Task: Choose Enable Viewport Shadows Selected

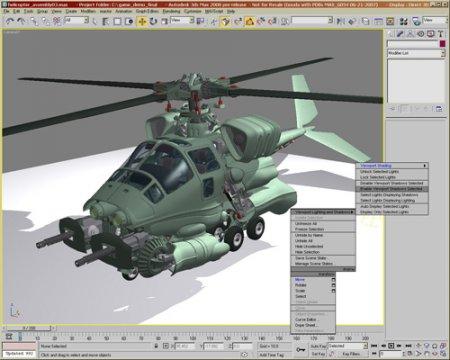Action: click(392, 189)
